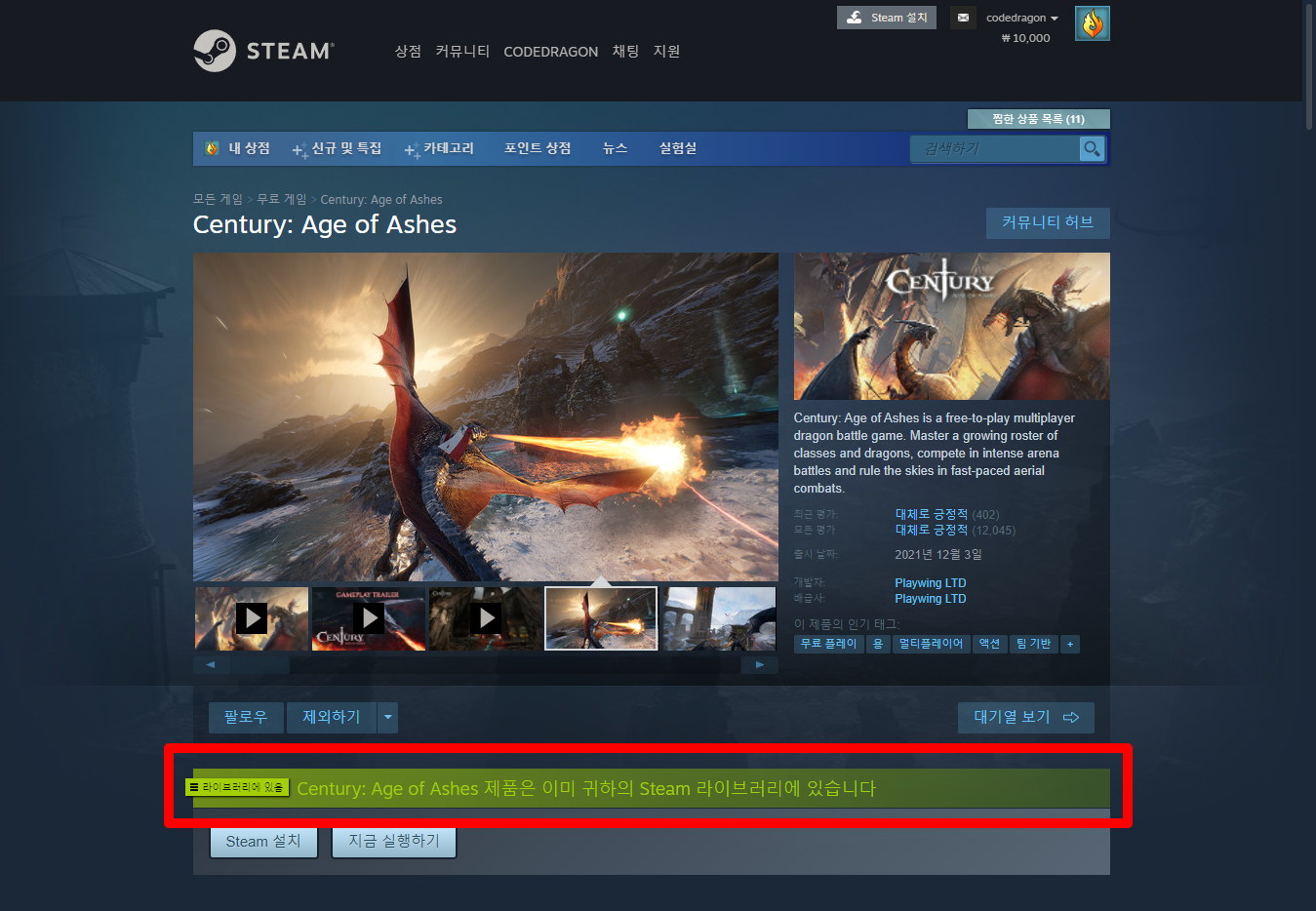Click the 무료 플레이 tag
Screen dimensions: 1316x911
pos(829,644)
